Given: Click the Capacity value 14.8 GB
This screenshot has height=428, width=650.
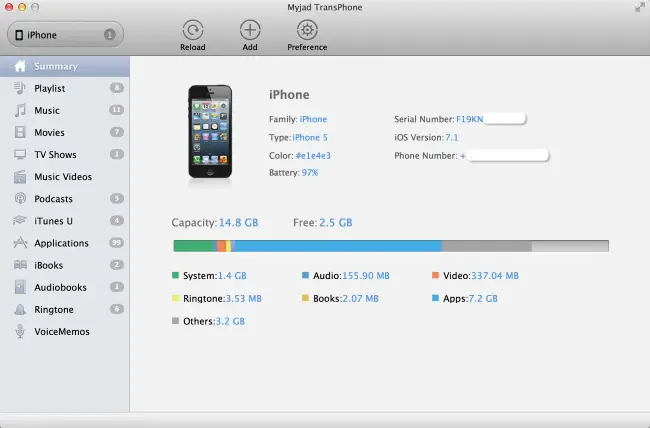Looking at the screenshot, I should tap(238, 223).
